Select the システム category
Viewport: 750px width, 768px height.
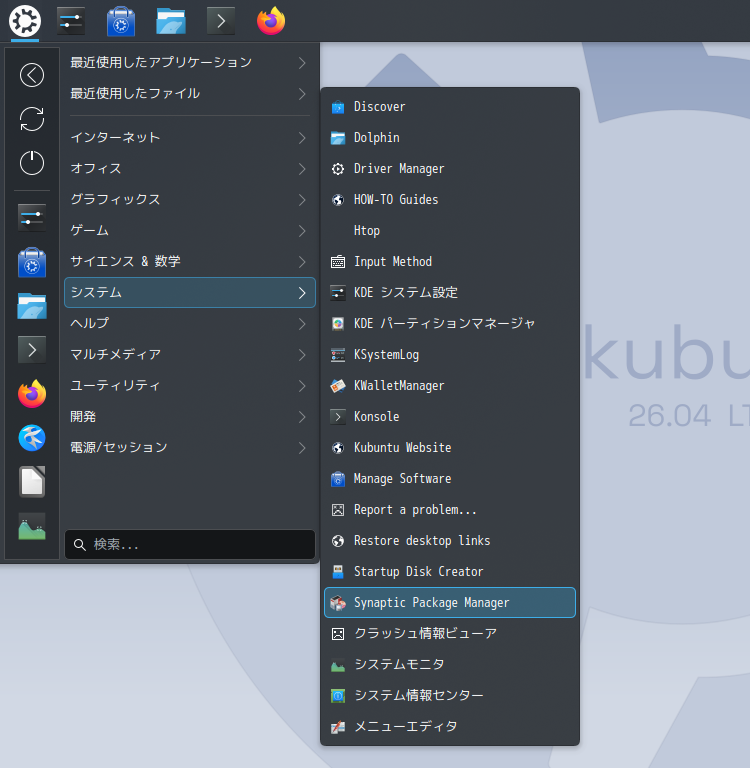point(190,292)
